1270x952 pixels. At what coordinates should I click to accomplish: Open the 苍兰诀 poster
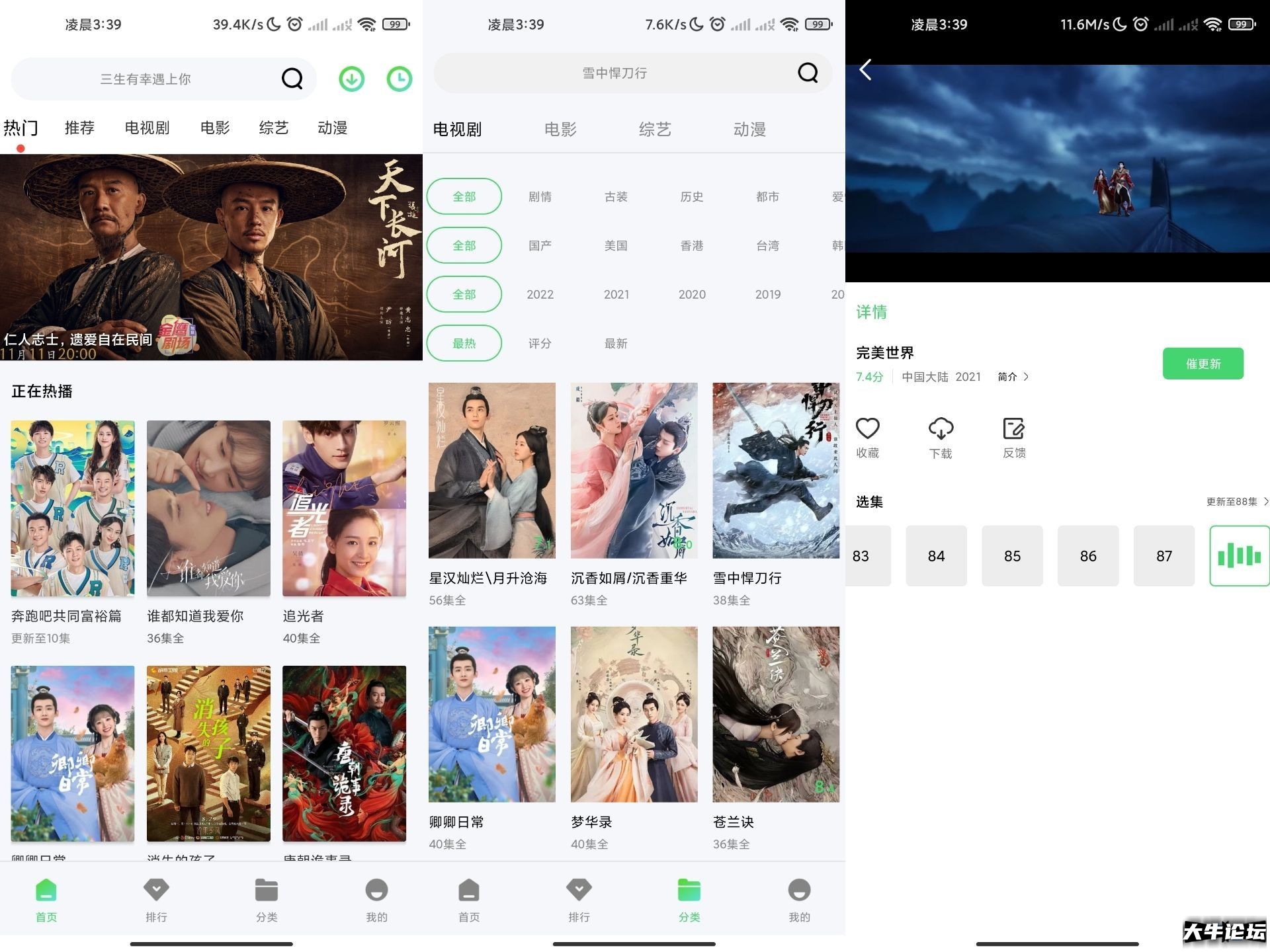tap(776, 715)
